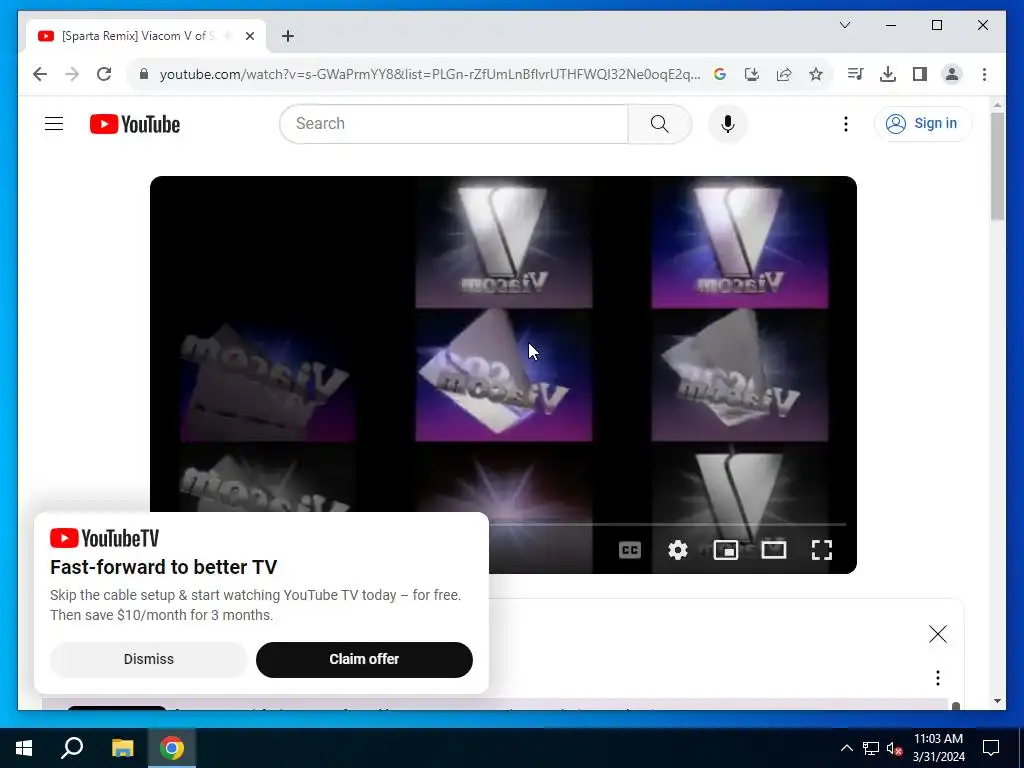The width and height of the screenshot is (1024, 768).
Task: Click the video player frame
Action: click(x=503, y=374)
